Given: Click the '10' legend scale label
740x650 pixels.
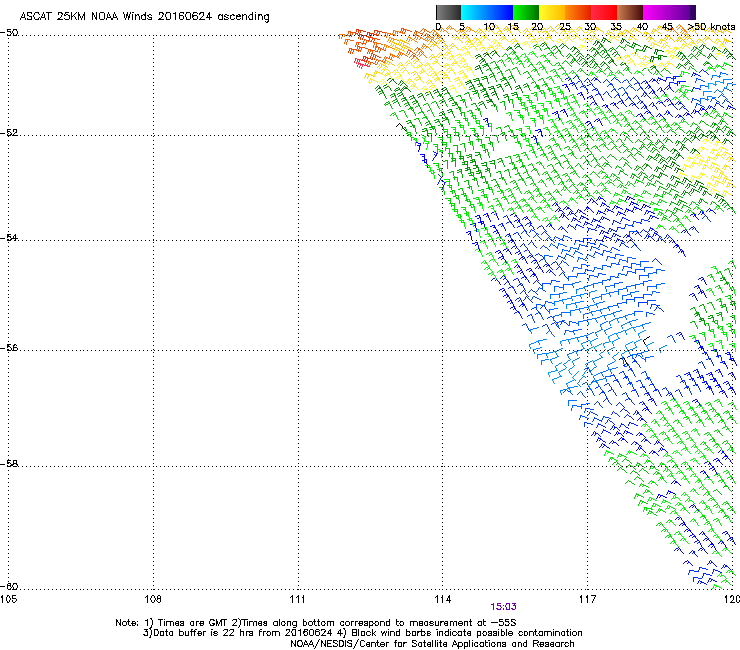Looking at the screenshot, I should 489,27.
